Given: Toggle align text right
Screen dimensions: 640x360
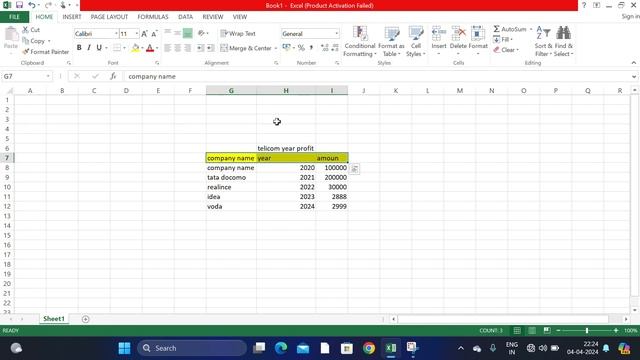Looking at the screenshot, I should [x=188, y=48].
